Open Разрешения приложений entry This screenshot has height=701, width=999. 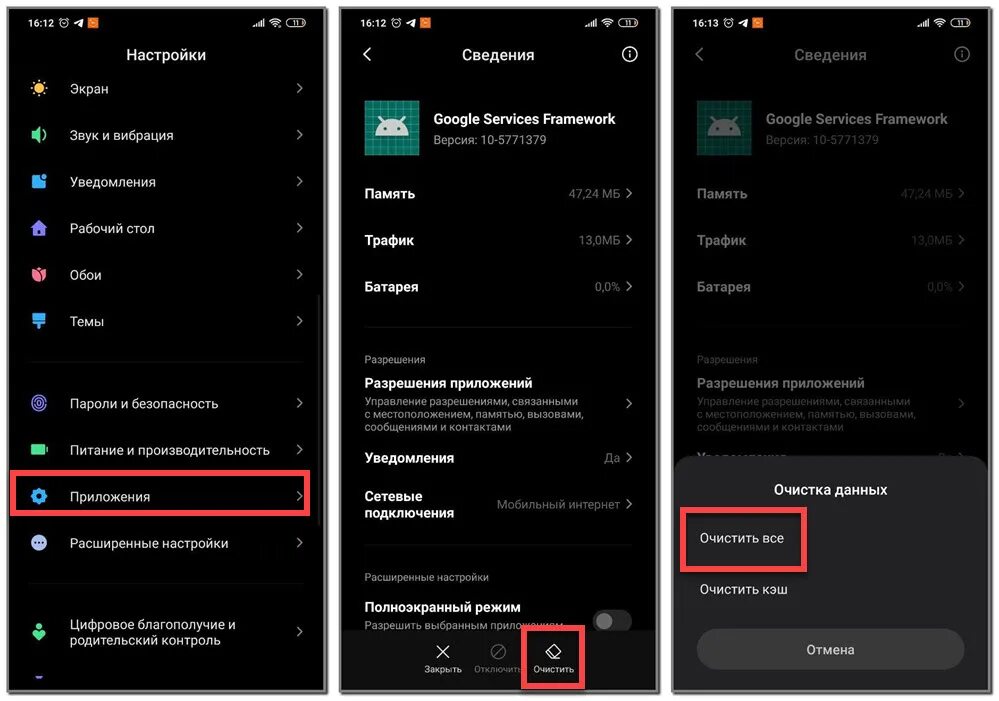point(498,403)
